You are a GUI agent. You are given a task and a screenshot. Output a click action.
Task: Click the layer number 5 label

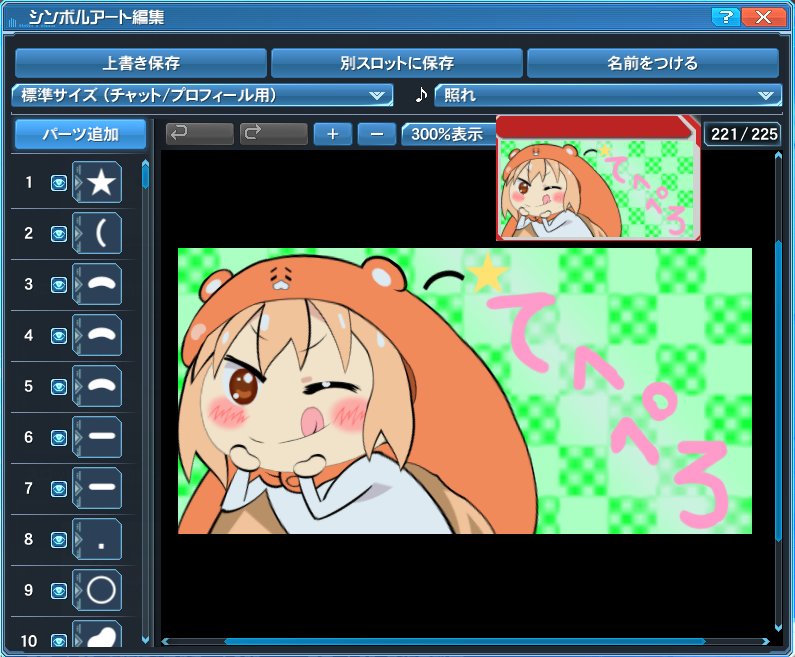(29, 386)
